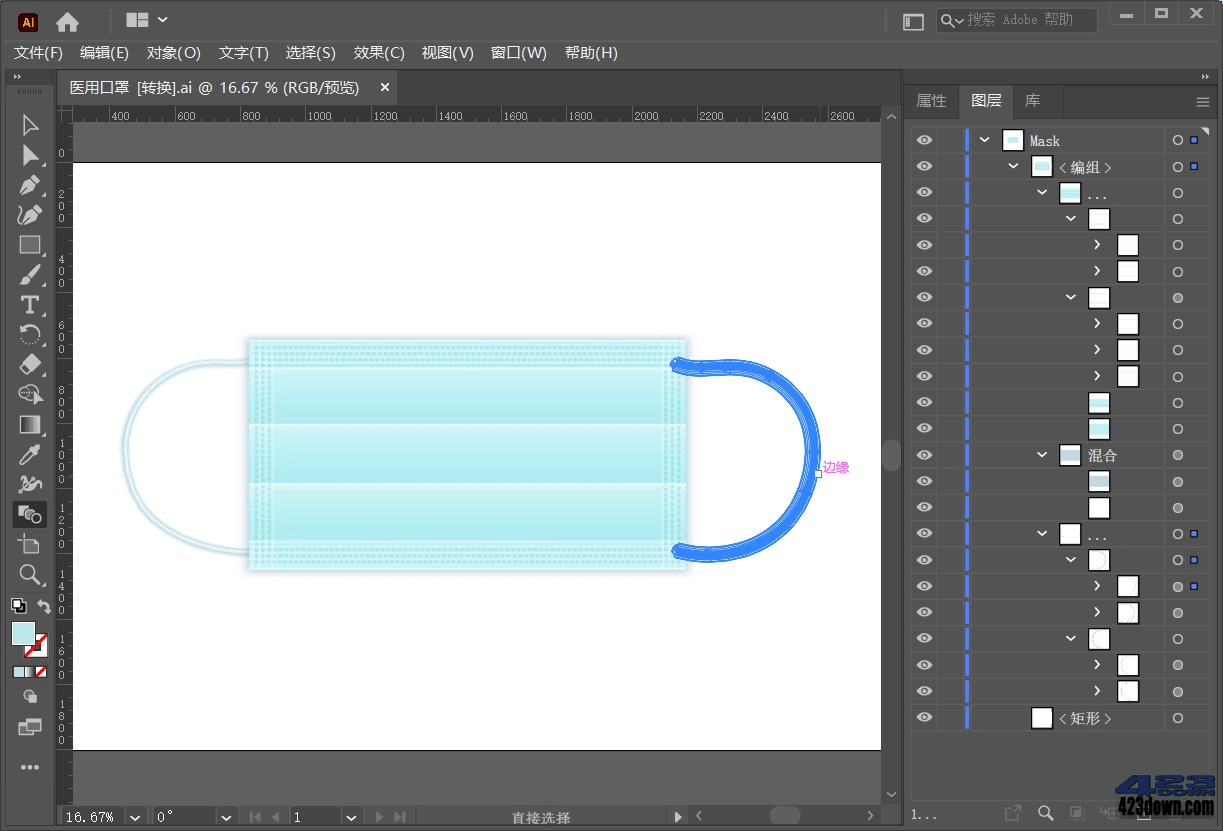Pick the Pen tool
This screenshot has width=1223, height=831.
tap(29, 185)
